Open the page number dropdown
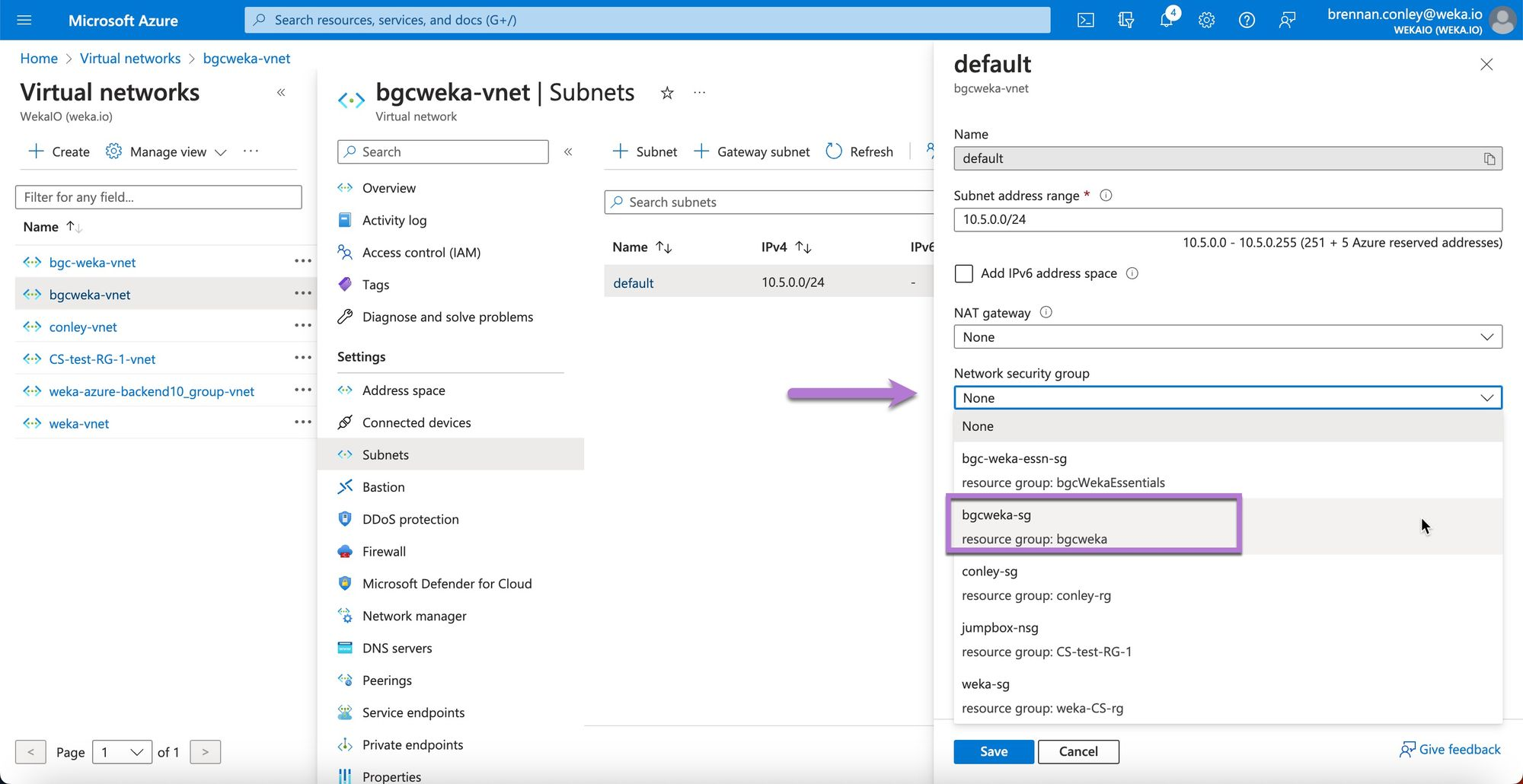Viewport: 1523px width, 784px height. point(122,752)
